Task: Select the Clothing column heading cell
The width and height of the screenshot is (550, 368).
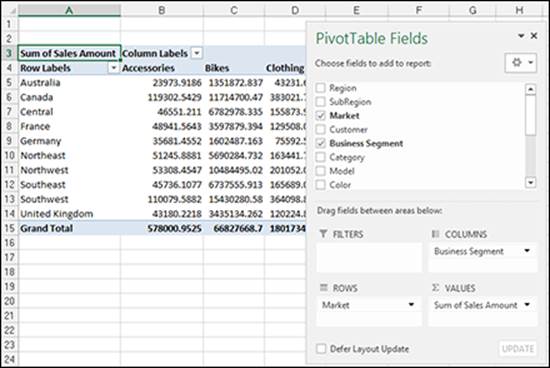Action: [285, 68]
